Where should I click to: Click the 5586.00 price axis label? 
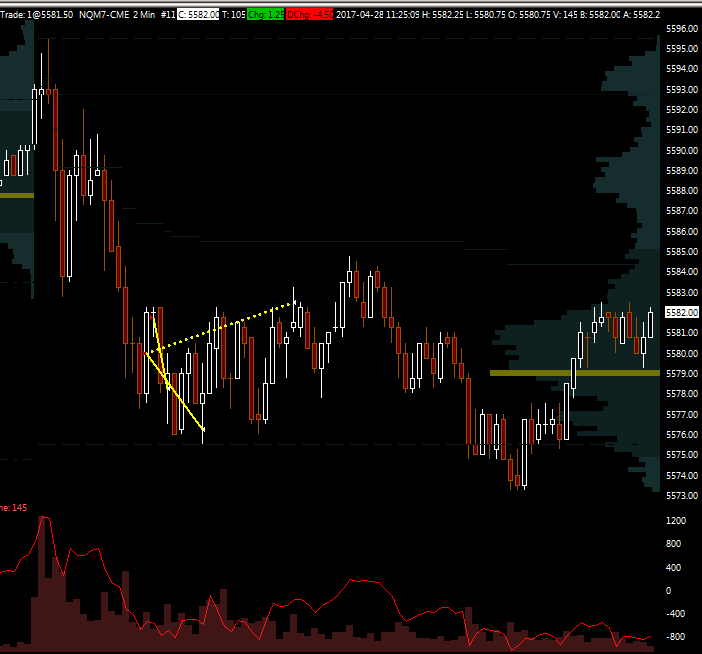682,231
